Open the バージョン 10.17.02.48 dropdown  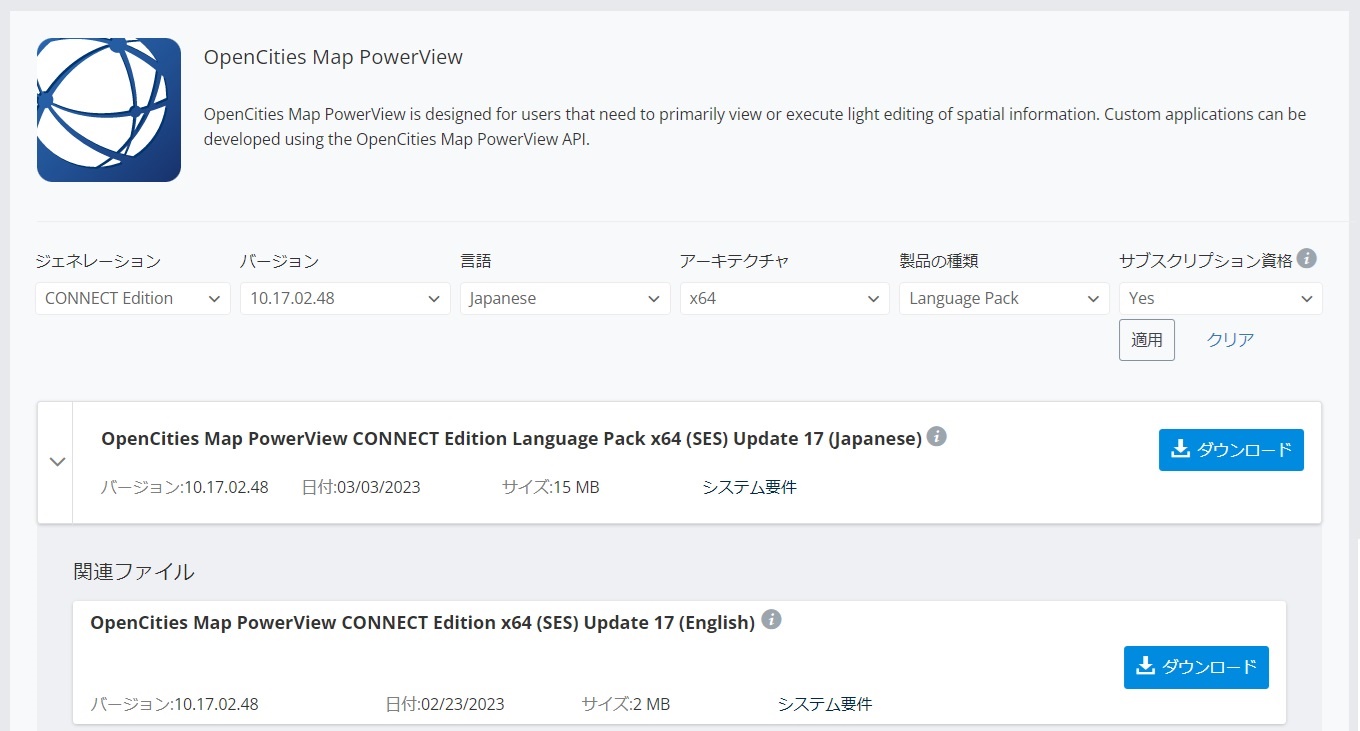[345, 298]
